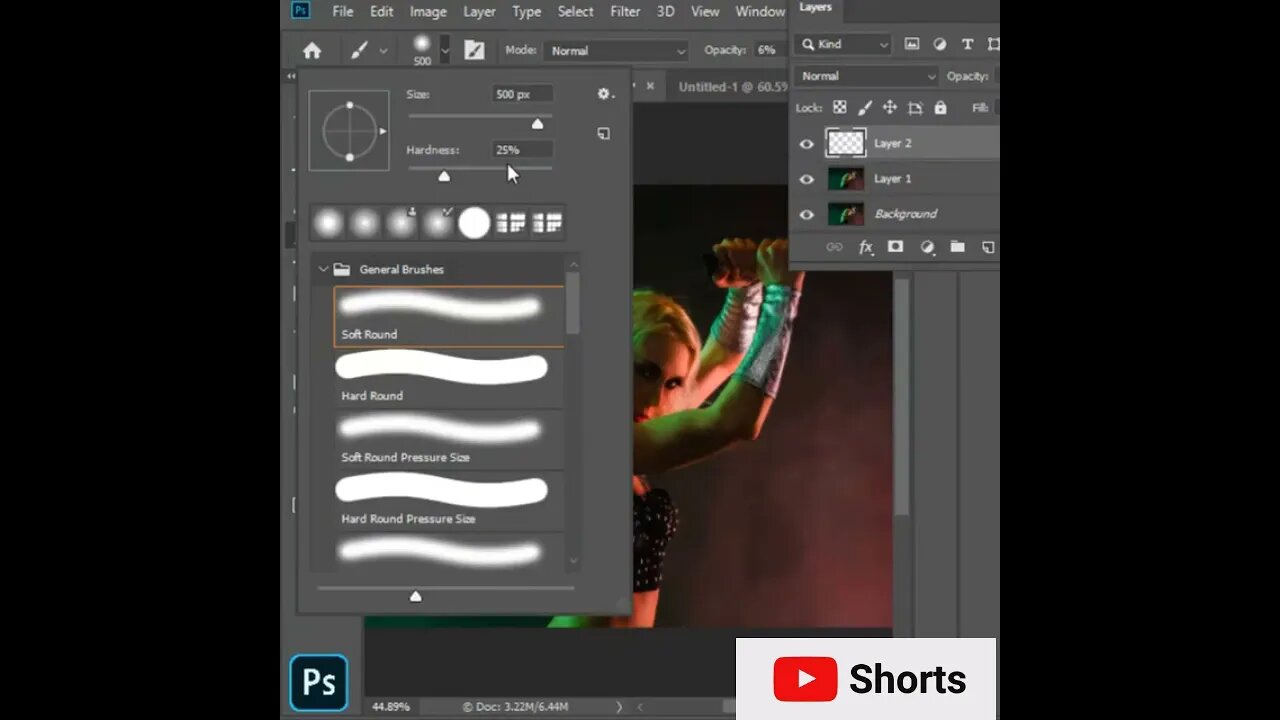Screen dimensions: 1280x720
Task: Open status bar info arrow menu
Action: (619, 707)
